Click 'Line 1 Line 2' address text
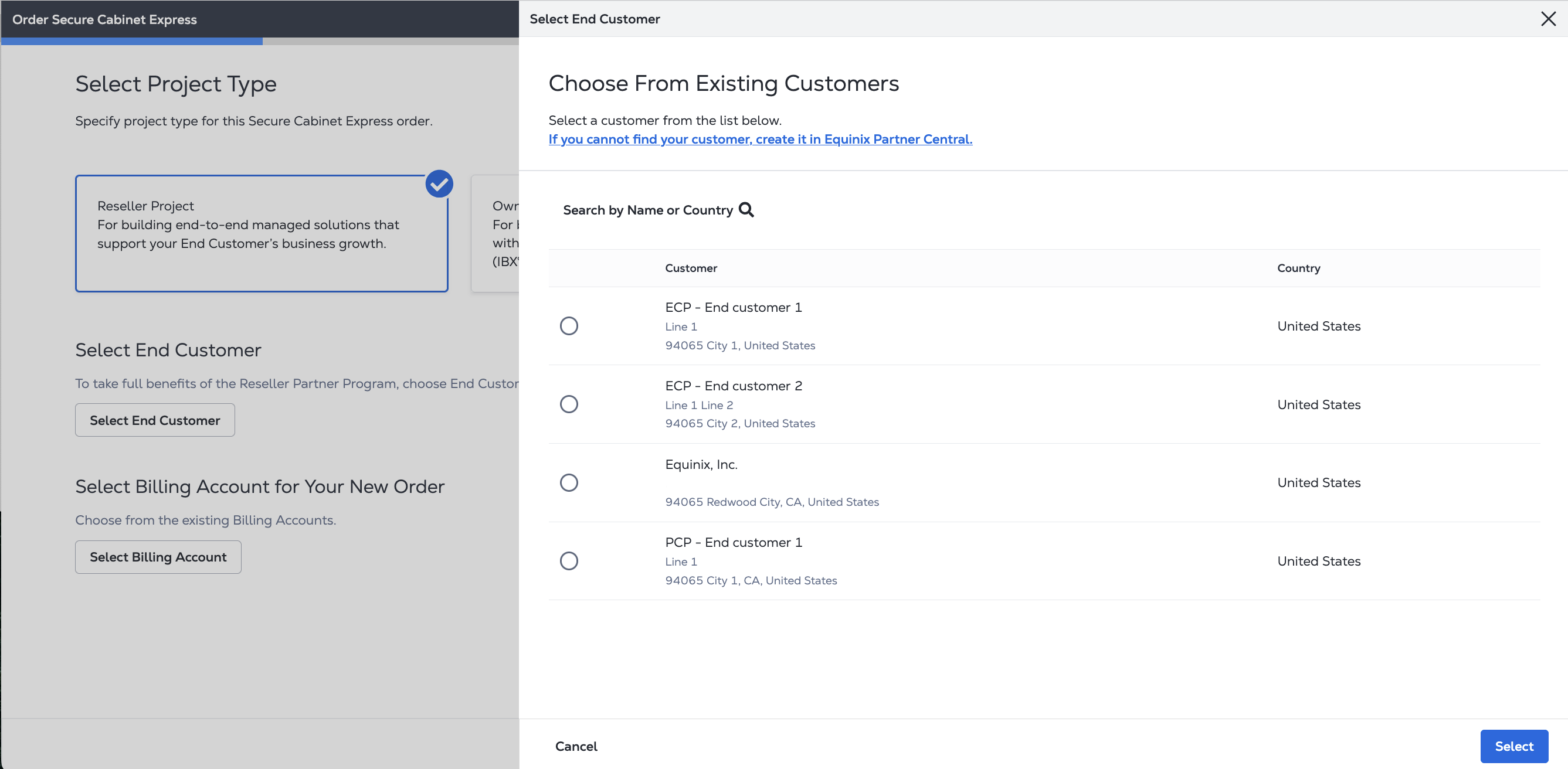 pyautogui.click(x=699, y=405)
